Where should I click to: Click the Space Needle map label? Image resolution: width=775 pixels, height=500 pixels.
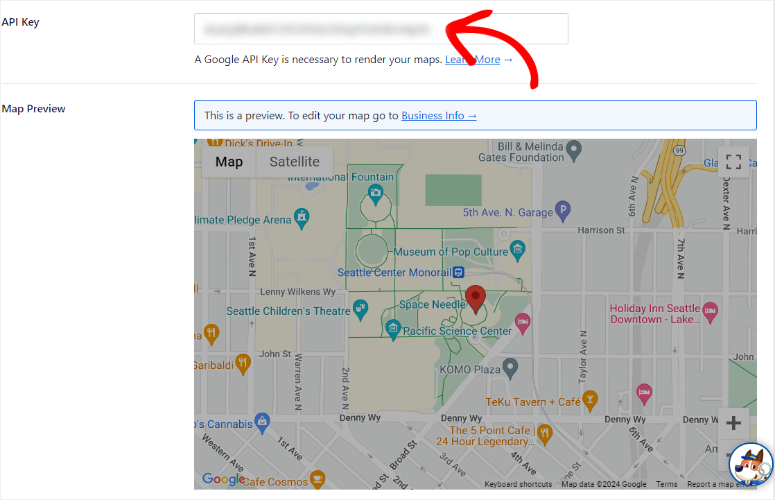(432, 304)
